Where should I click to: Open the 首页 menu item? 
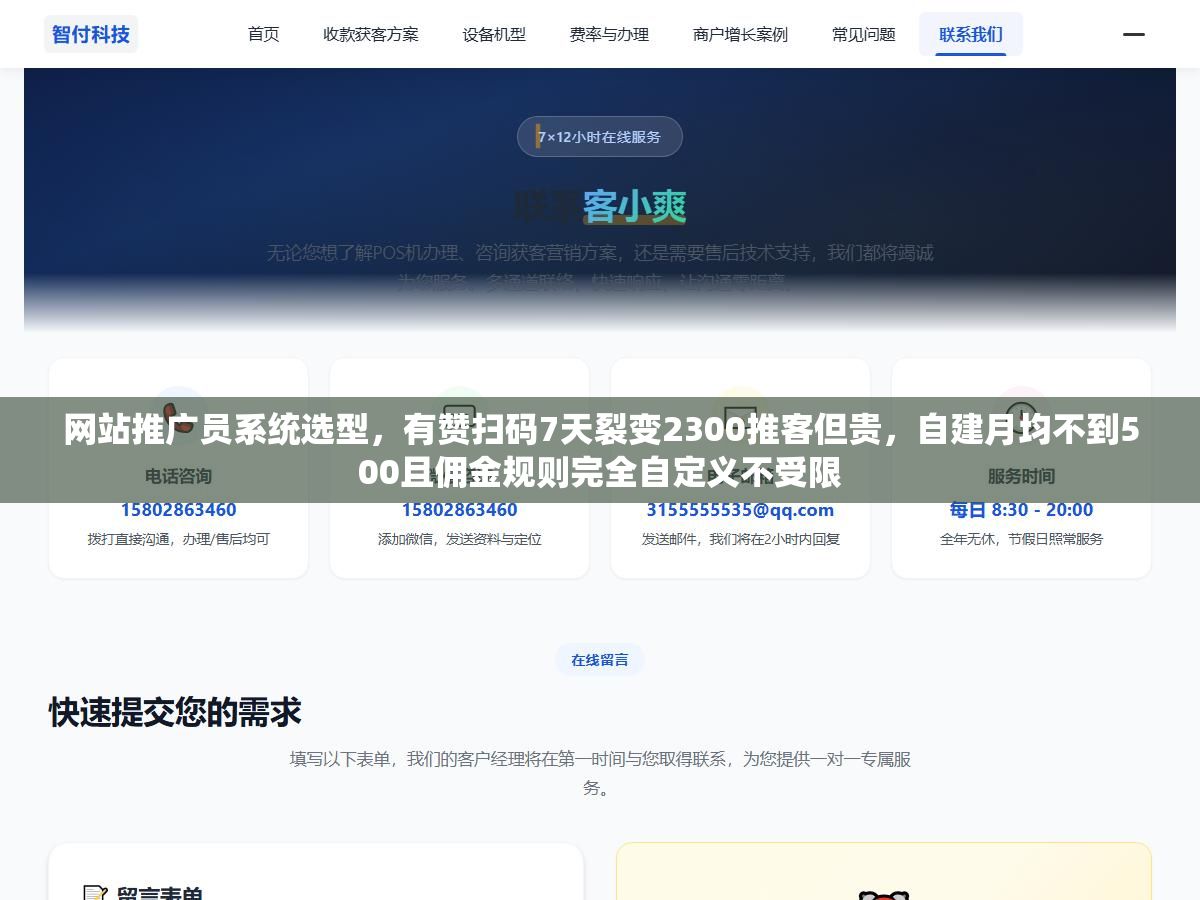pyautogui.click(x=264, y=34)
